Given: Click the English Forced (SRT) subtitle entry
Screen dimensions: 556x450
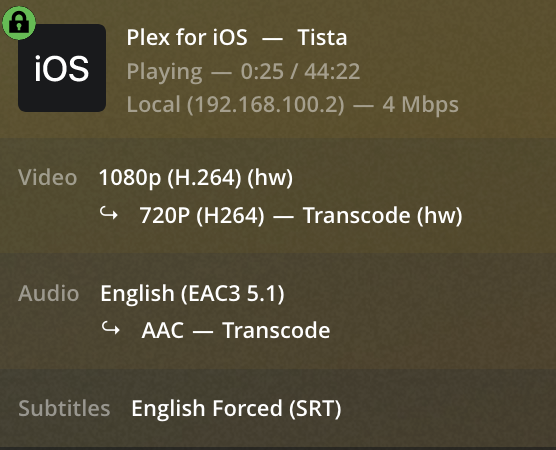Looking at the screenshot, I should pos(236,409).
